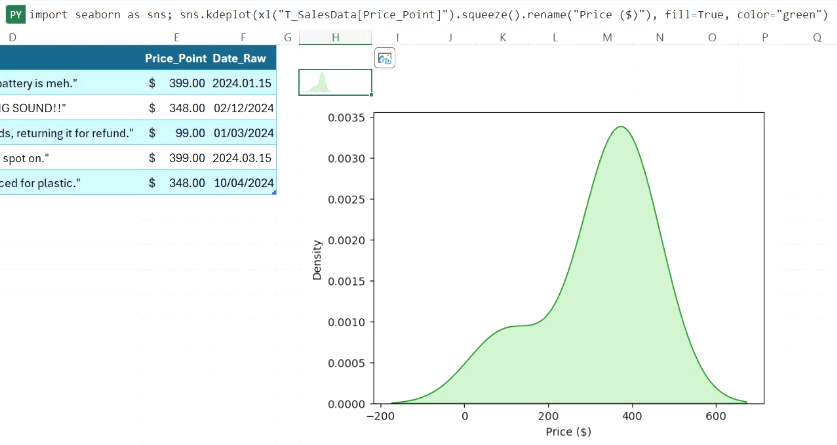Select the 399.00 price in battery is meh row
Image resolution: width=837 pixels, height=445 pixels.
pyautogui.click(x=176, y=83)
